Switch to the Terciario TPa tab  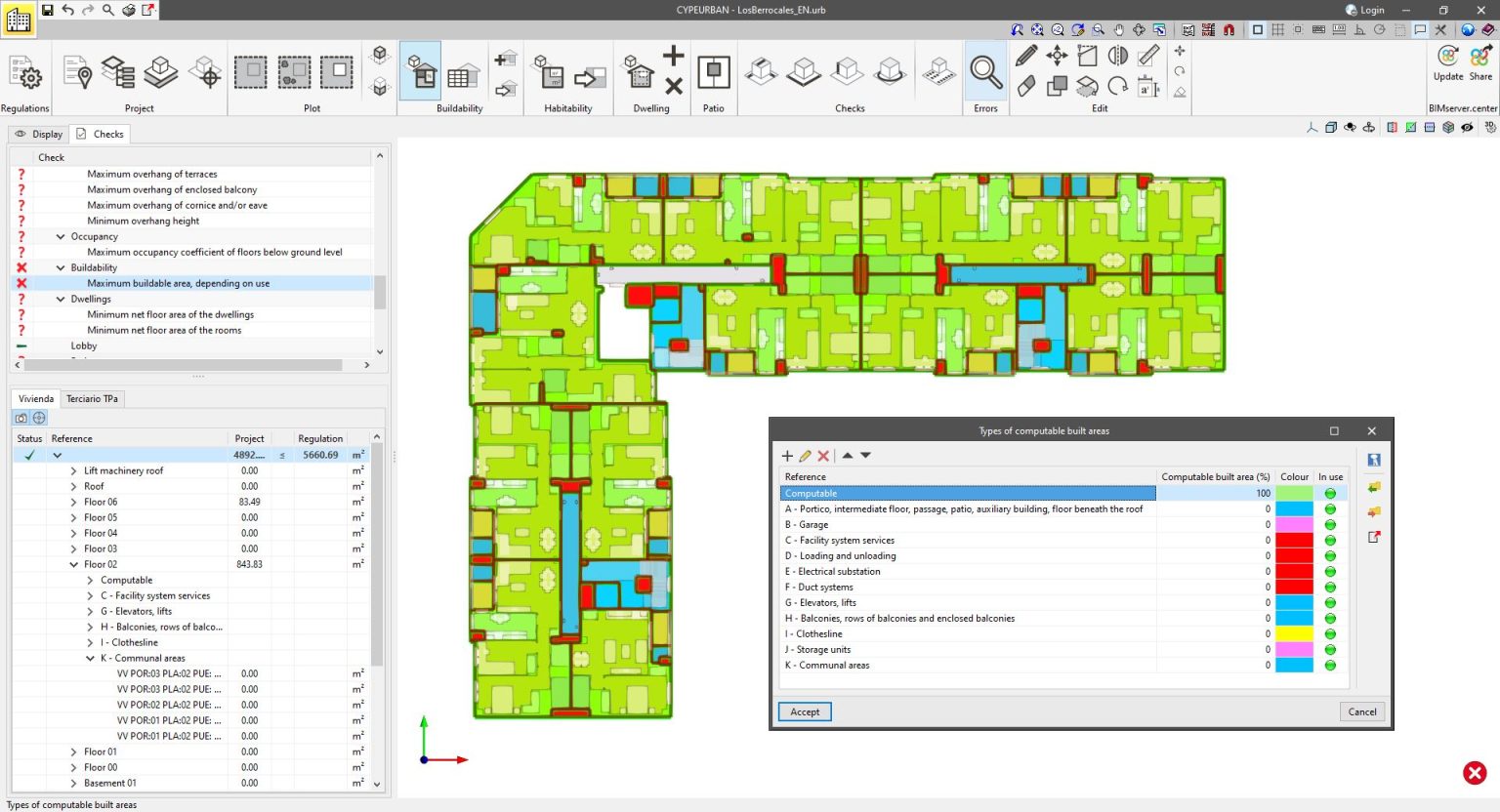tap(92, 398)
